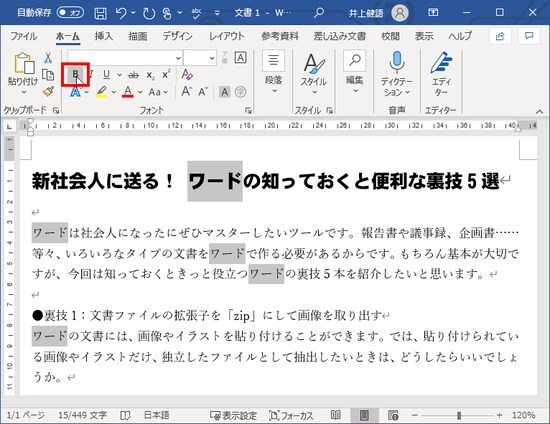Open the Font dialog launcher
The height and width of the screenshot is (424, 550).
click(x=248, y=110)
